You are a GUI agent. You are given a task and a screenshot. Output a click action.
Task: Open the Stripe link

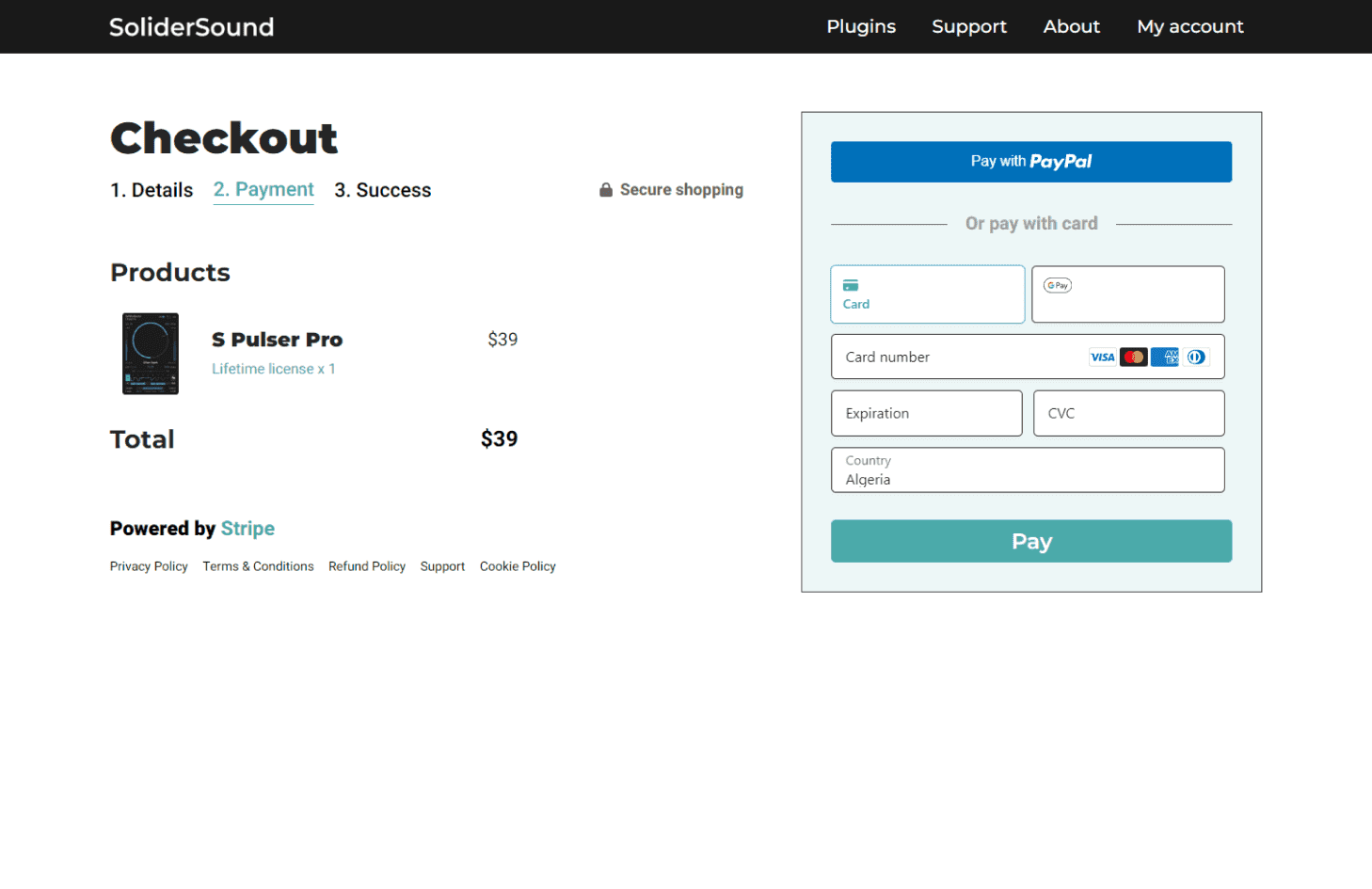pyautogui.click(x=247, y=529)
